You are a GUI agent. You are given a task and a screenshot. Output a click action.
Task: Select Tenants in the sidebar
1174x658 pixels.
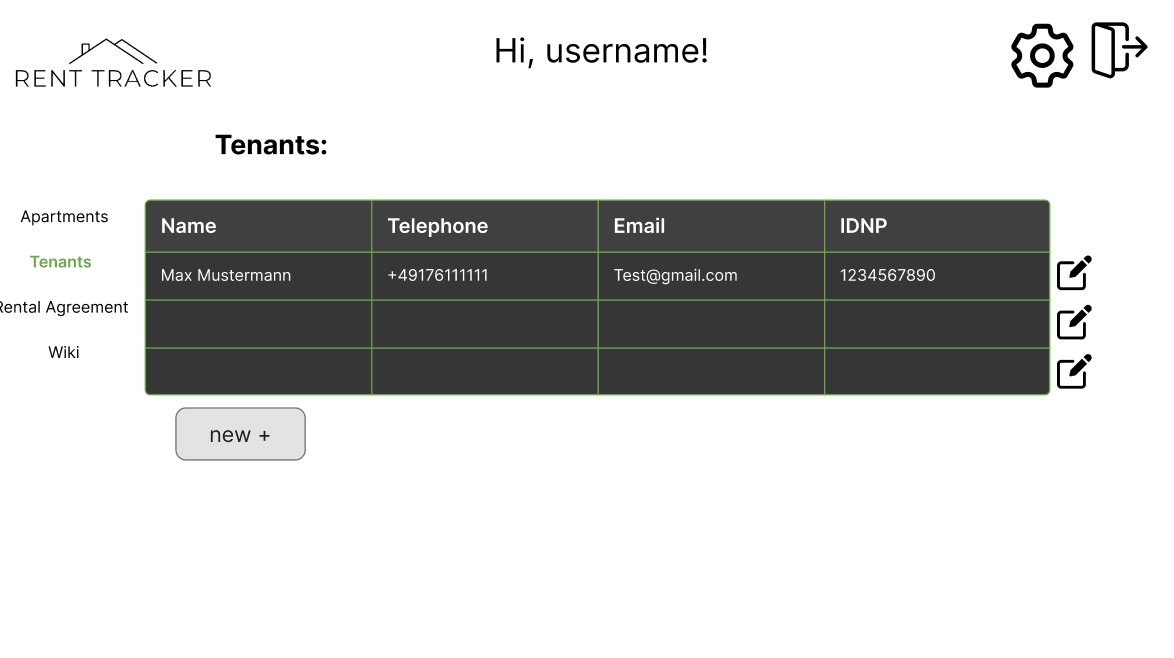[x=61, y=262]
